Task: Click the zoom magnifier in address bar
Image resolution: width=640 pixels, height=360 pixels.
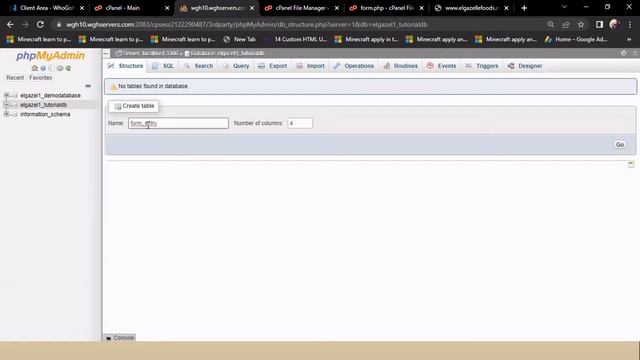Action: (551, 24)
